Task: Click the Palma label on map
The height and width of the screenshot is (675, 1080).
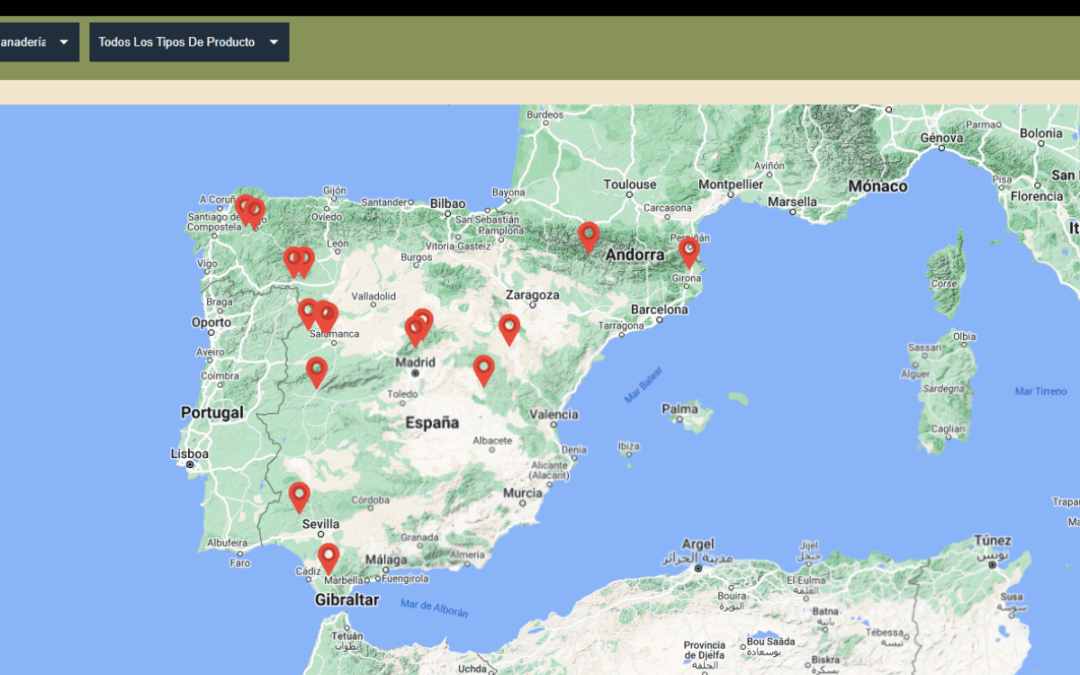Action: 680,409
